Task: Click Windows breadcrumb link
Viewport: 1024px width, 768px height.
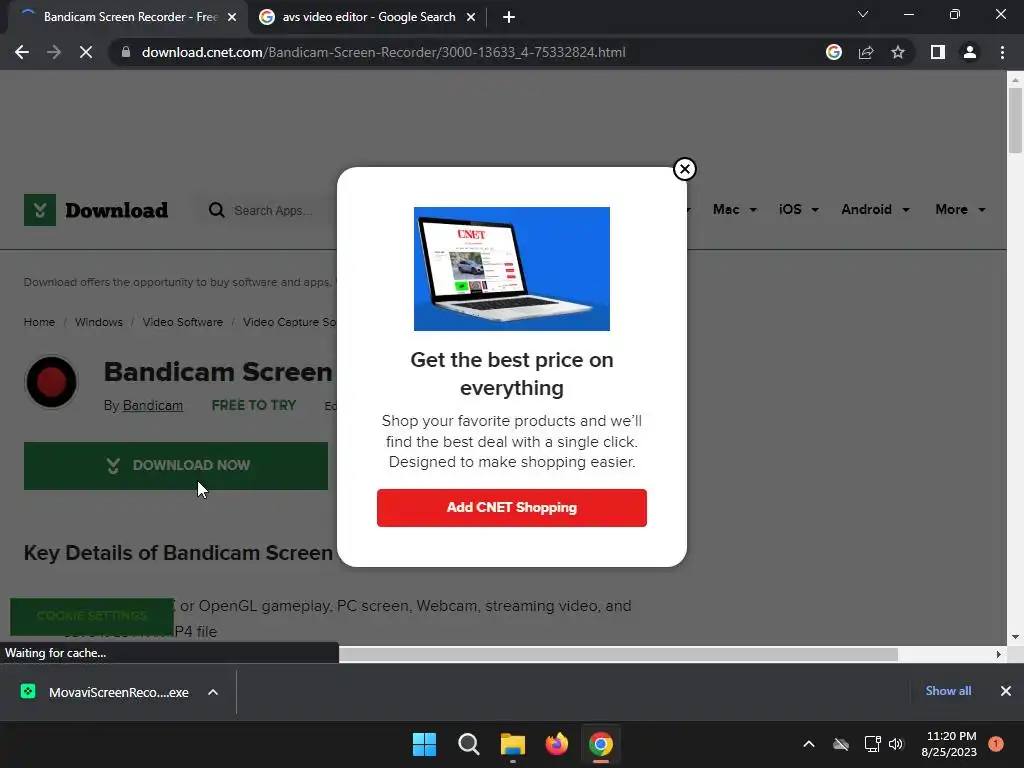Action: 99,322
